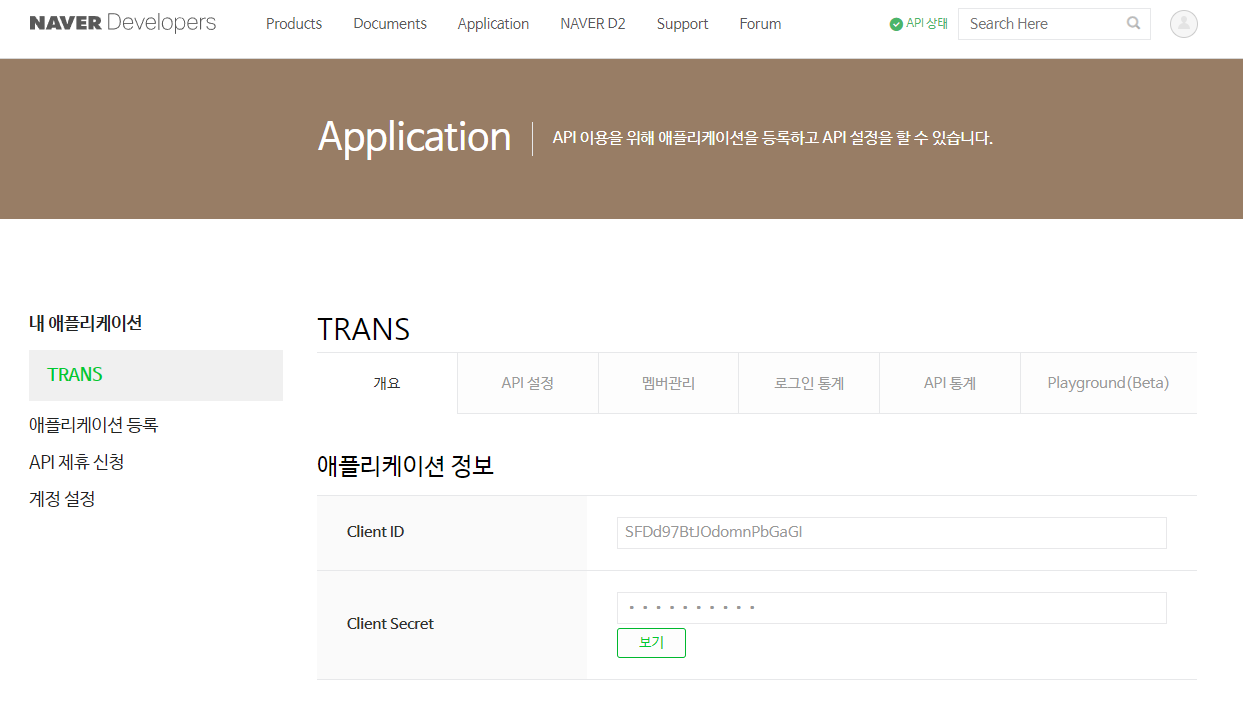Click the Application banner title

[415, 138]
